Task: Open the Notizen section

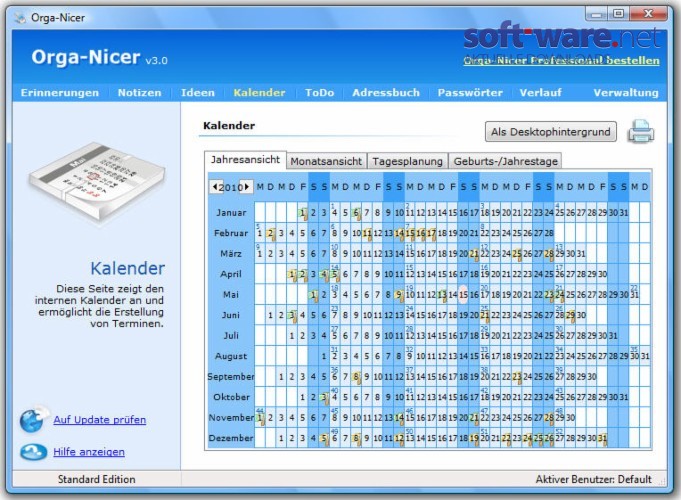Action: (x=139, y=93)
